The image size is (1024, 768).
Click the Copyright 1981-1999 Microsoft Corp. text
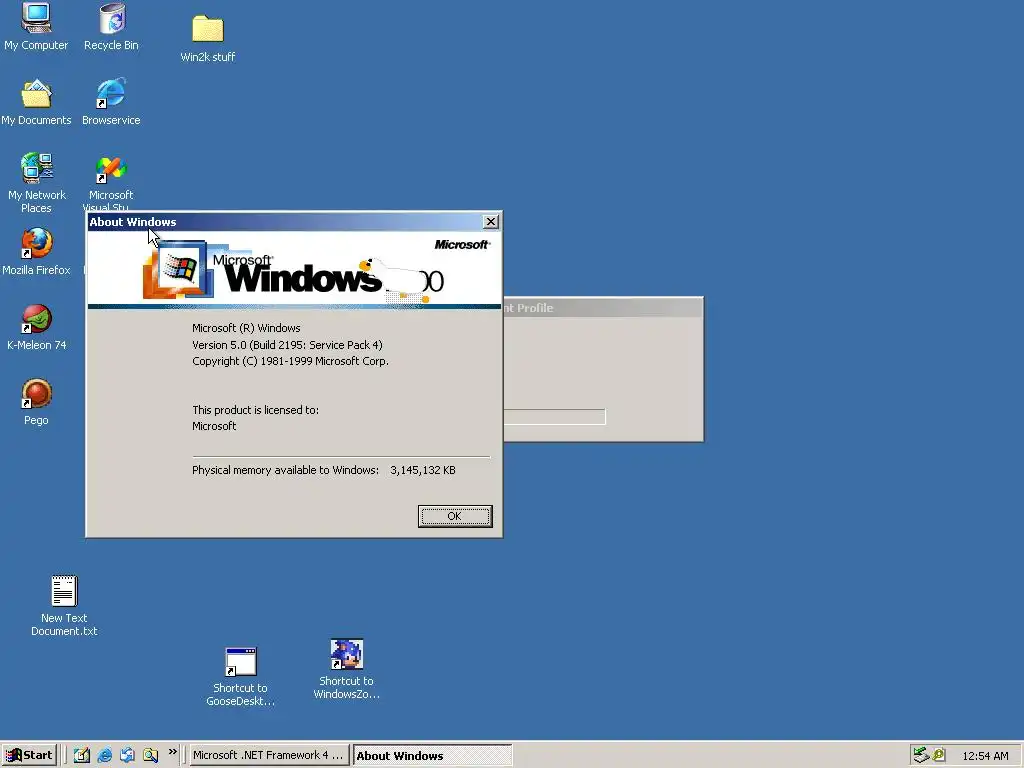(x=290, y=361)
